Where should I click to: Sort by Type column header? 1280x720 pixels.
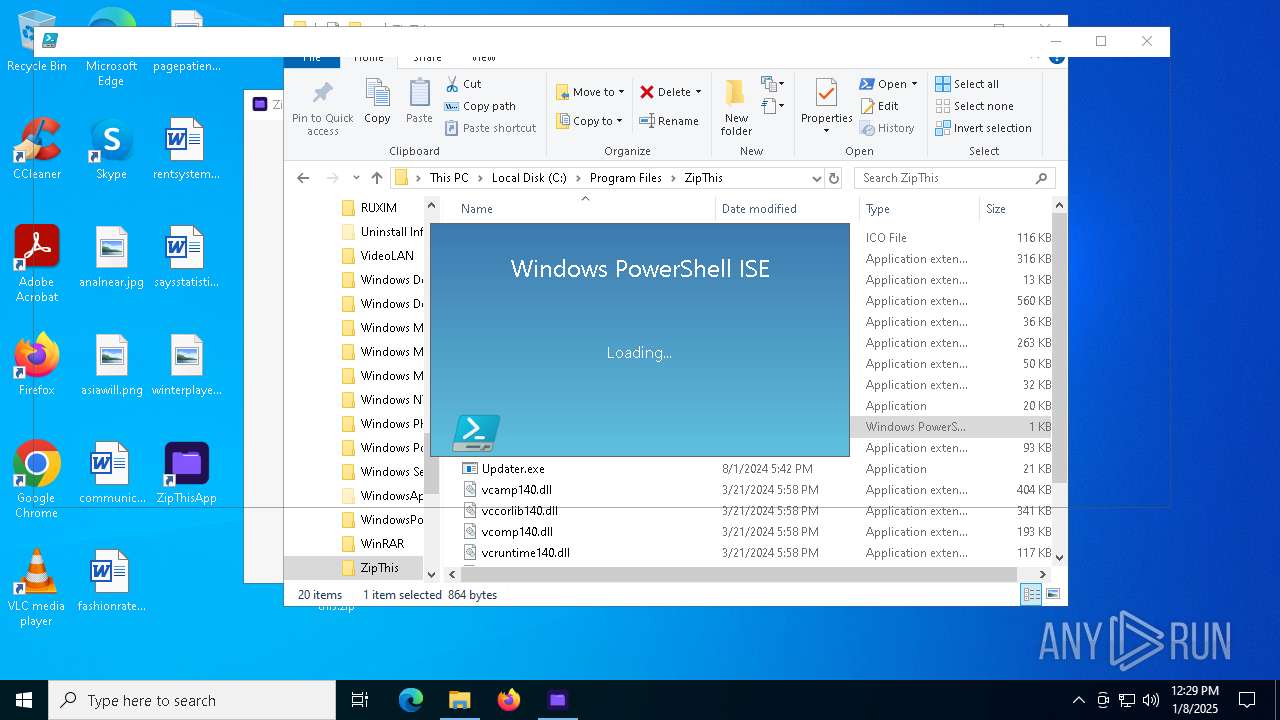pos(919,209)
